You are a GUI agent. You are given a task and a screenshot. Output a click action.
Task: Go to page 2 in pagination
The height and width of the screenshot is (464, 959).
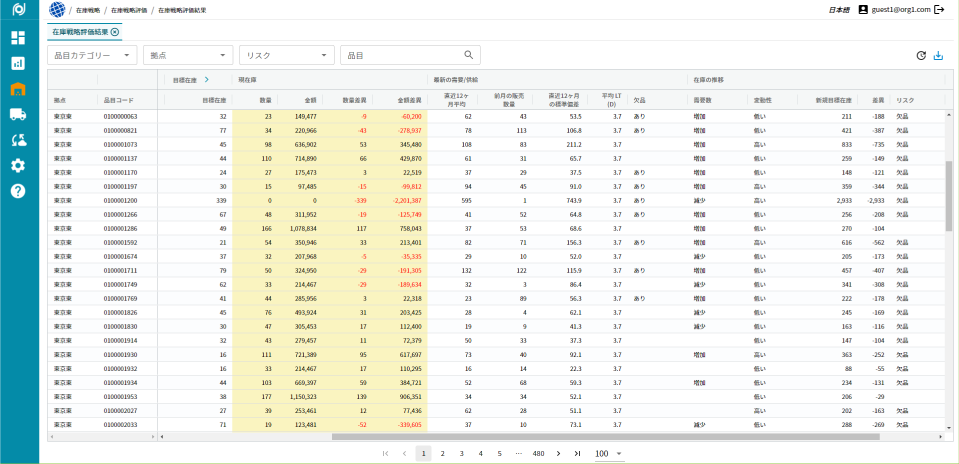tap(442, 453)
